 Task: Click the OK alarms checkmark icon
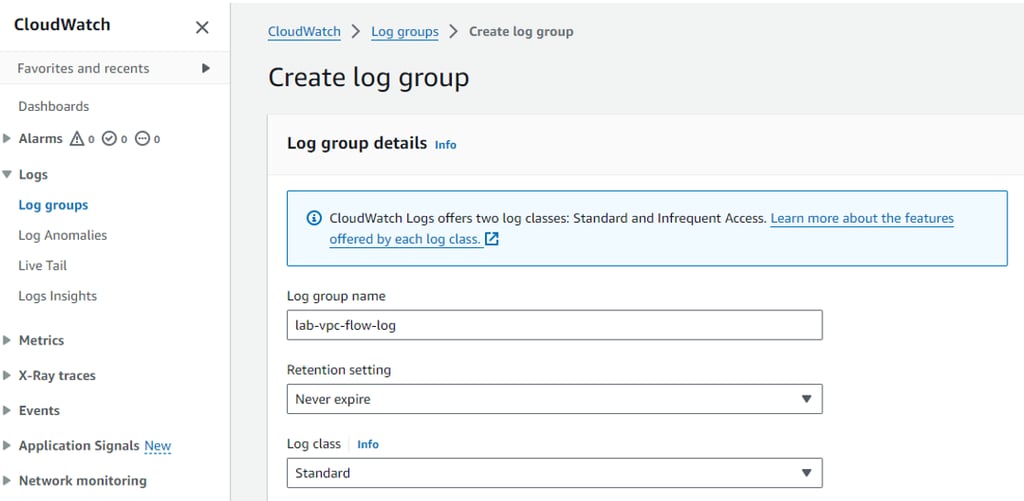(x=109, y=139)
